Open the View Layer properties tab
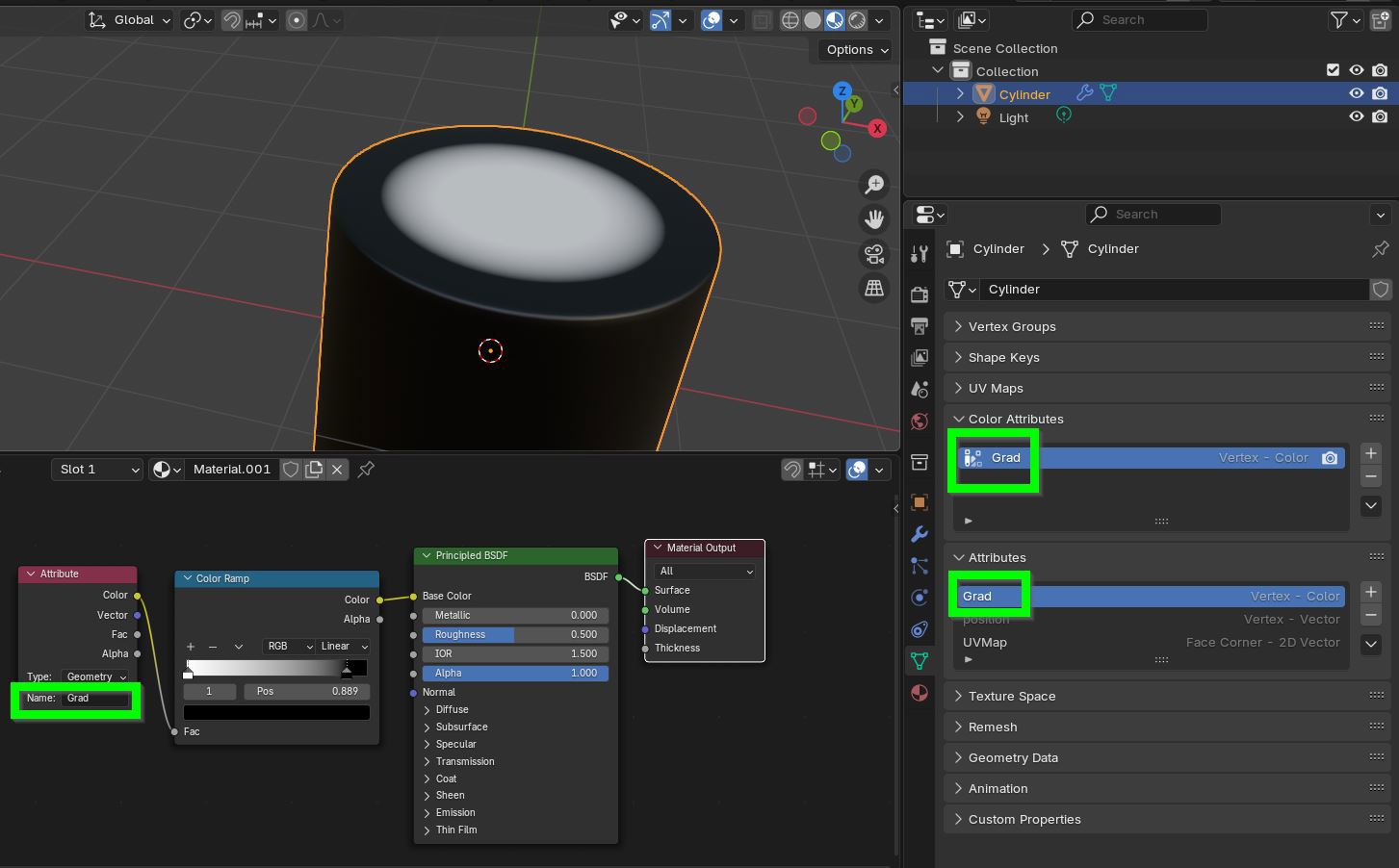 (x=920, y=358)
